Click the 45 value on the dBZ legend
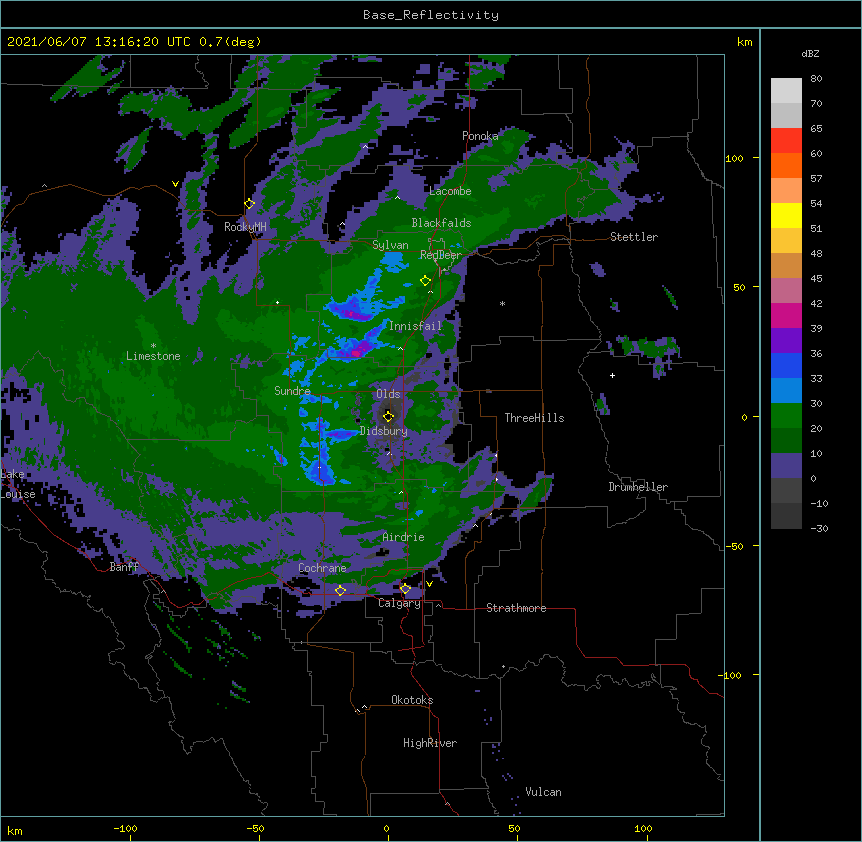The height and width of the screenshot is (842, 862). pyautogui.click(x=816, y=279)
